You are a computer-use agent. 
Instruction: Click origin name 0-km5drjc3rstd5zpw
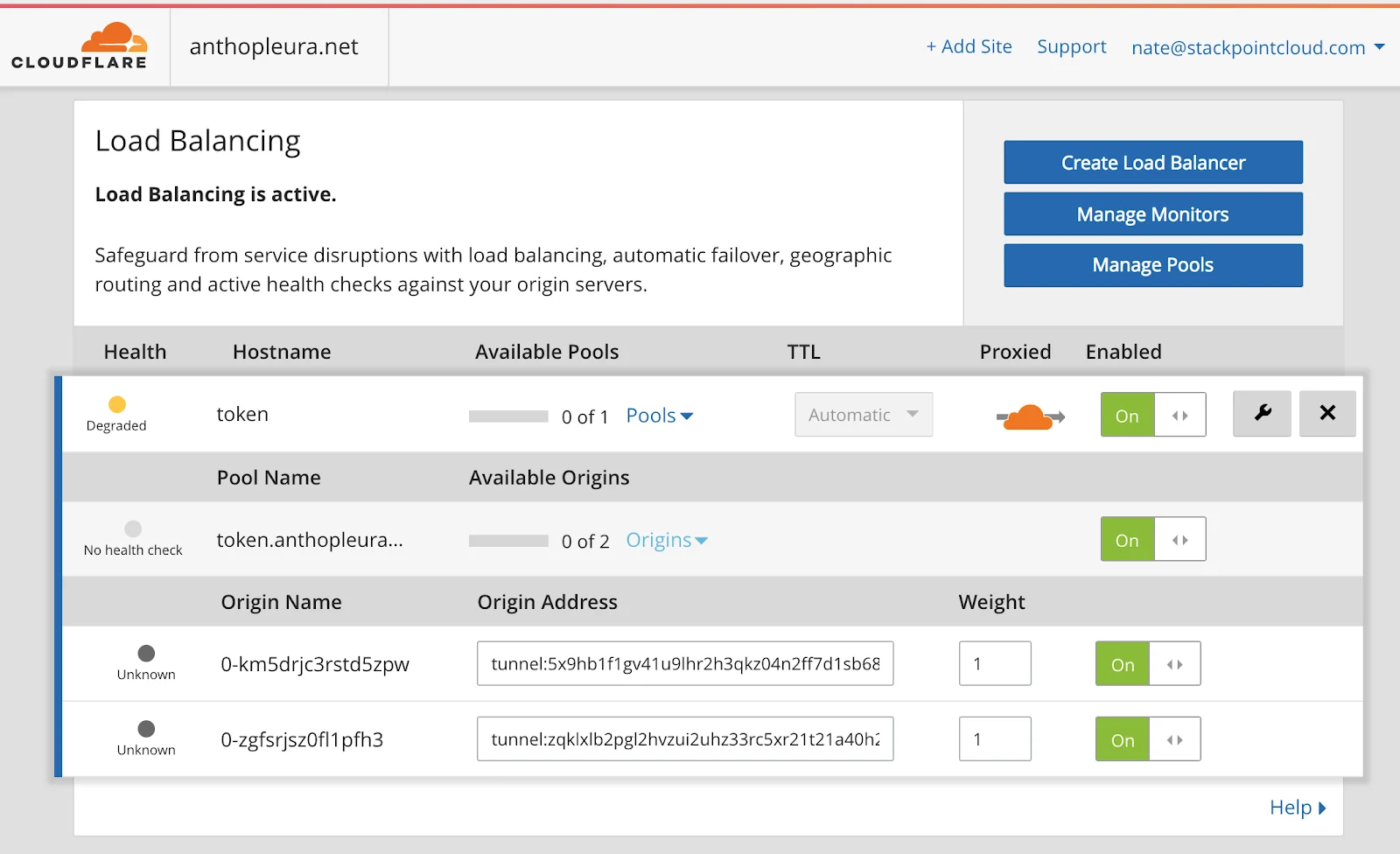tap(315, 665)
